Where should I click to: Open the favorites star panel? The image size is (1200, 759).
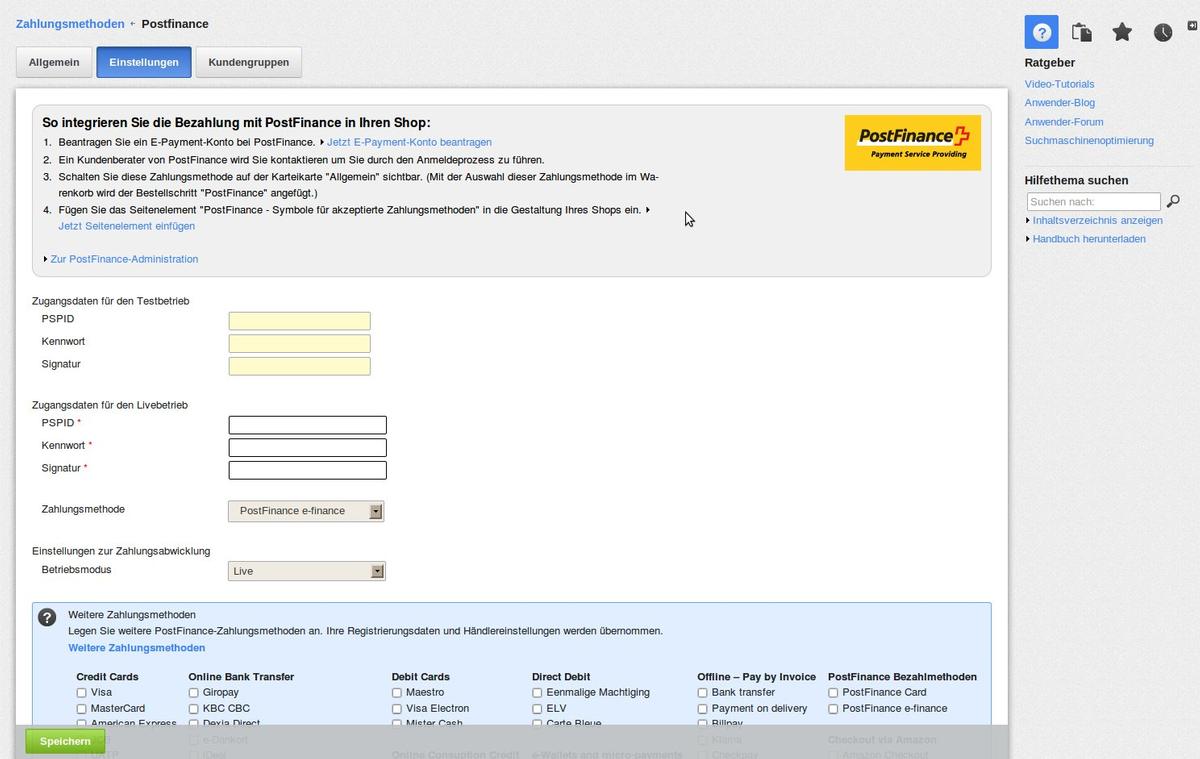[1122, 32]
